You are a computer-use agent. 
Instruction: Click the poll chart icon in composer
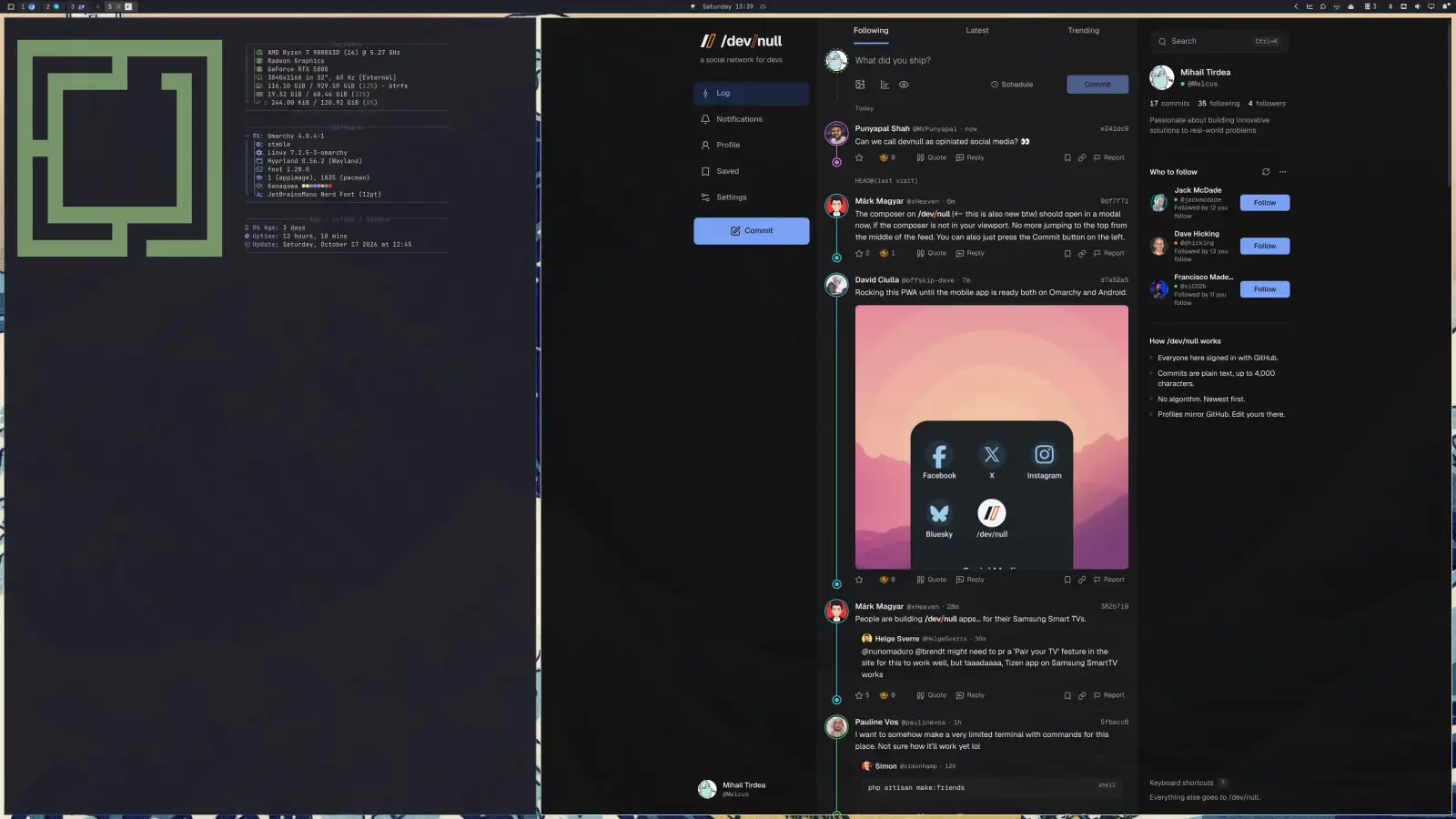click(885, 85)
